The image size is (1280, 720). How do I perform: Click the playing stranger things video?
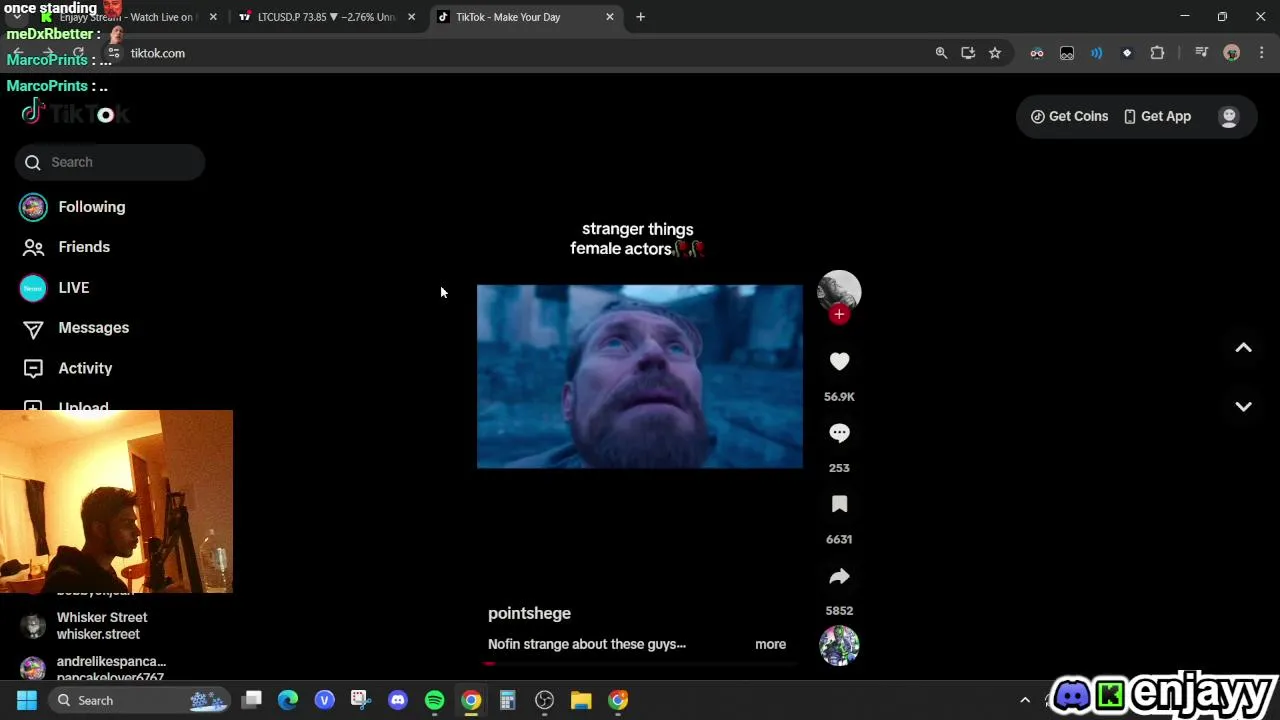tap(639, 376)
